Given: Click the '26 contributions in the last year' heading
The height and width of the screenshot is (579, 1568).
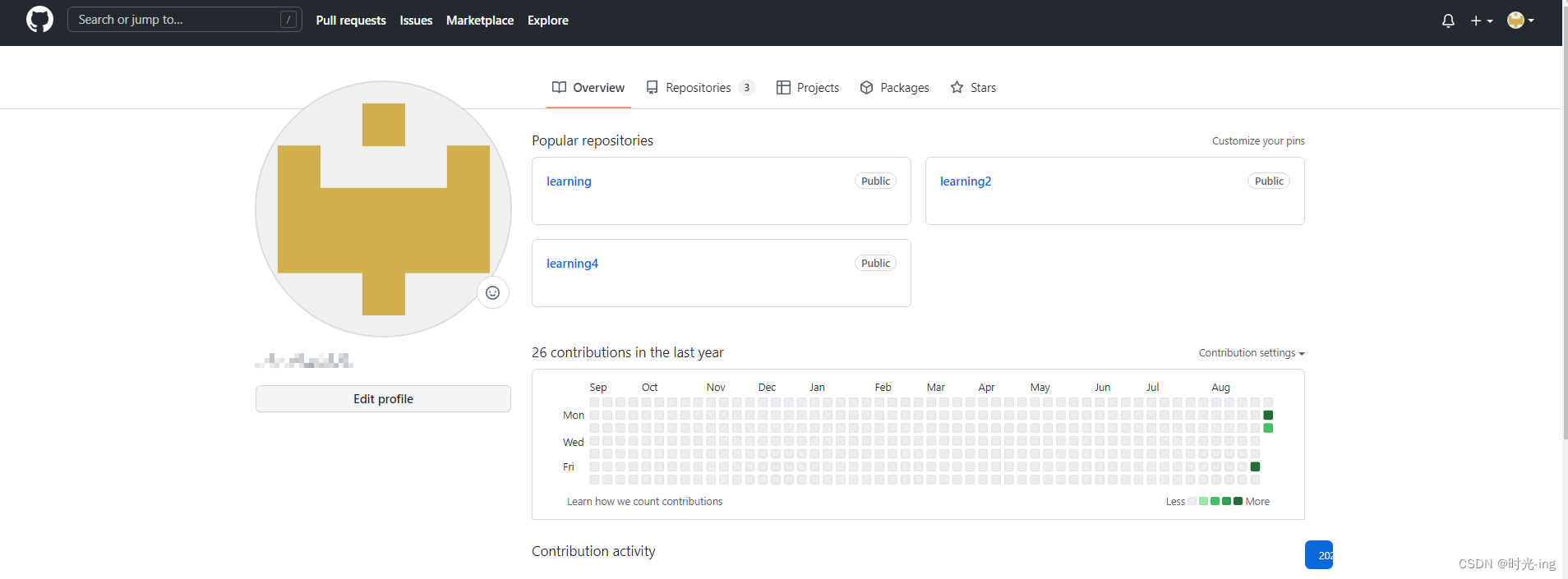Looking at the screenshot, I should tap(628, 352).
